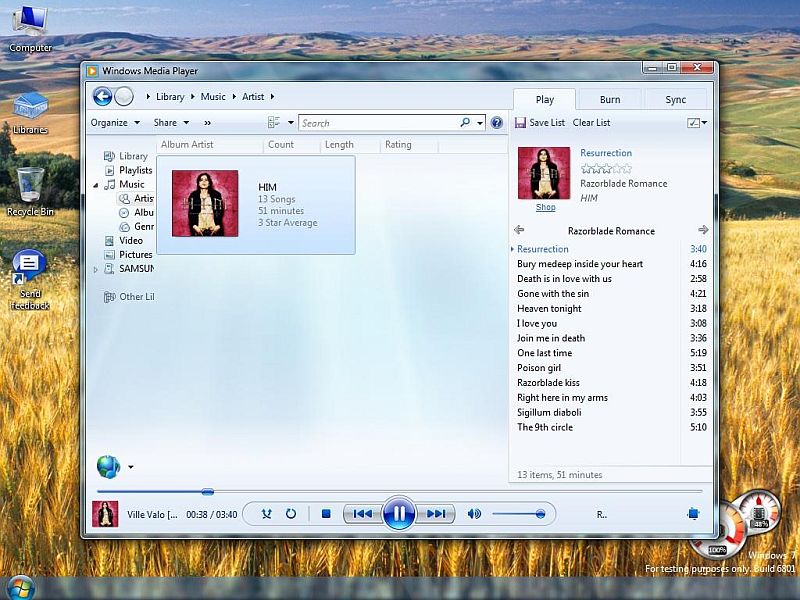Open the Send feedback desktop shortcut
800x600 pixels.
(x=30, y=280)
